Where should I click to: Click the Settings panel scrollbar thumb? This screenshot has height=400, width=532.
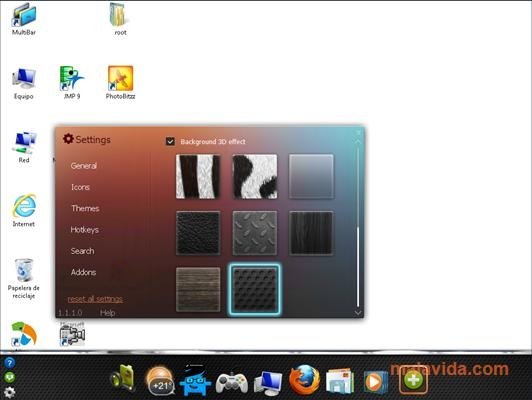(x=358, y=267)
